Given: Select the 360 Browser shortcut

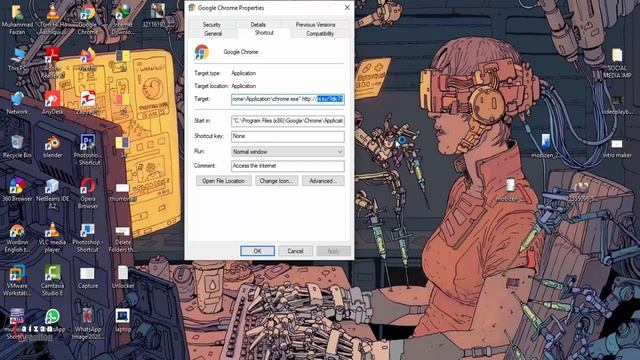Looking at the screenshot, I should pos(17,189).
